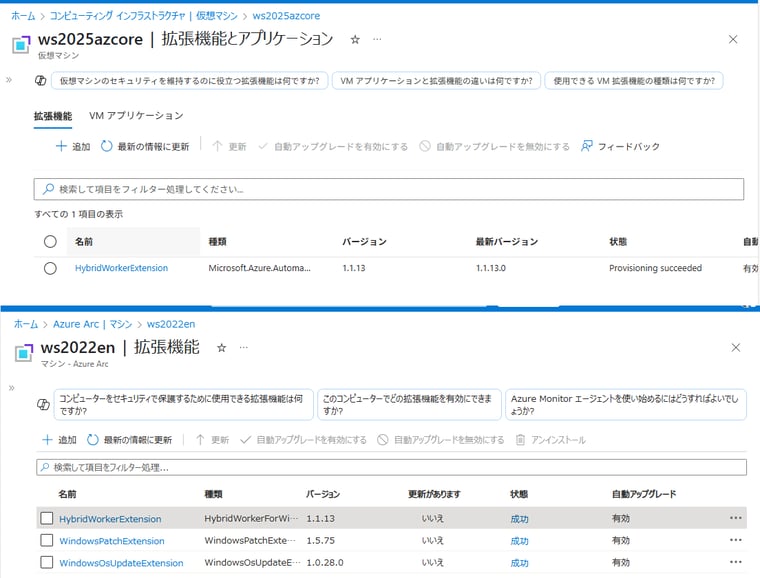
Task: Select all radio in upper table header
Action: (50, 241)
